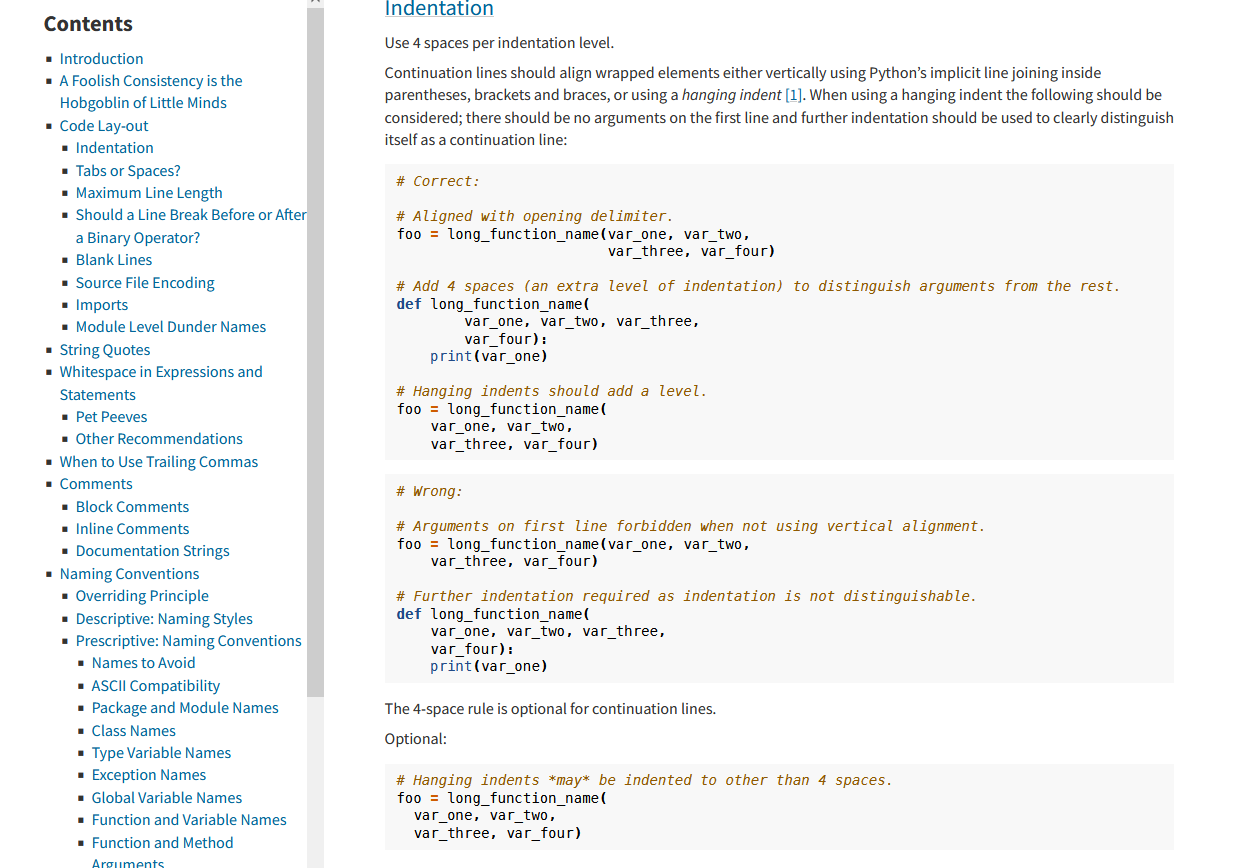Open footnote [1] reference link
The width and height of the screenshot is (1239, 868).
(794, 96)
